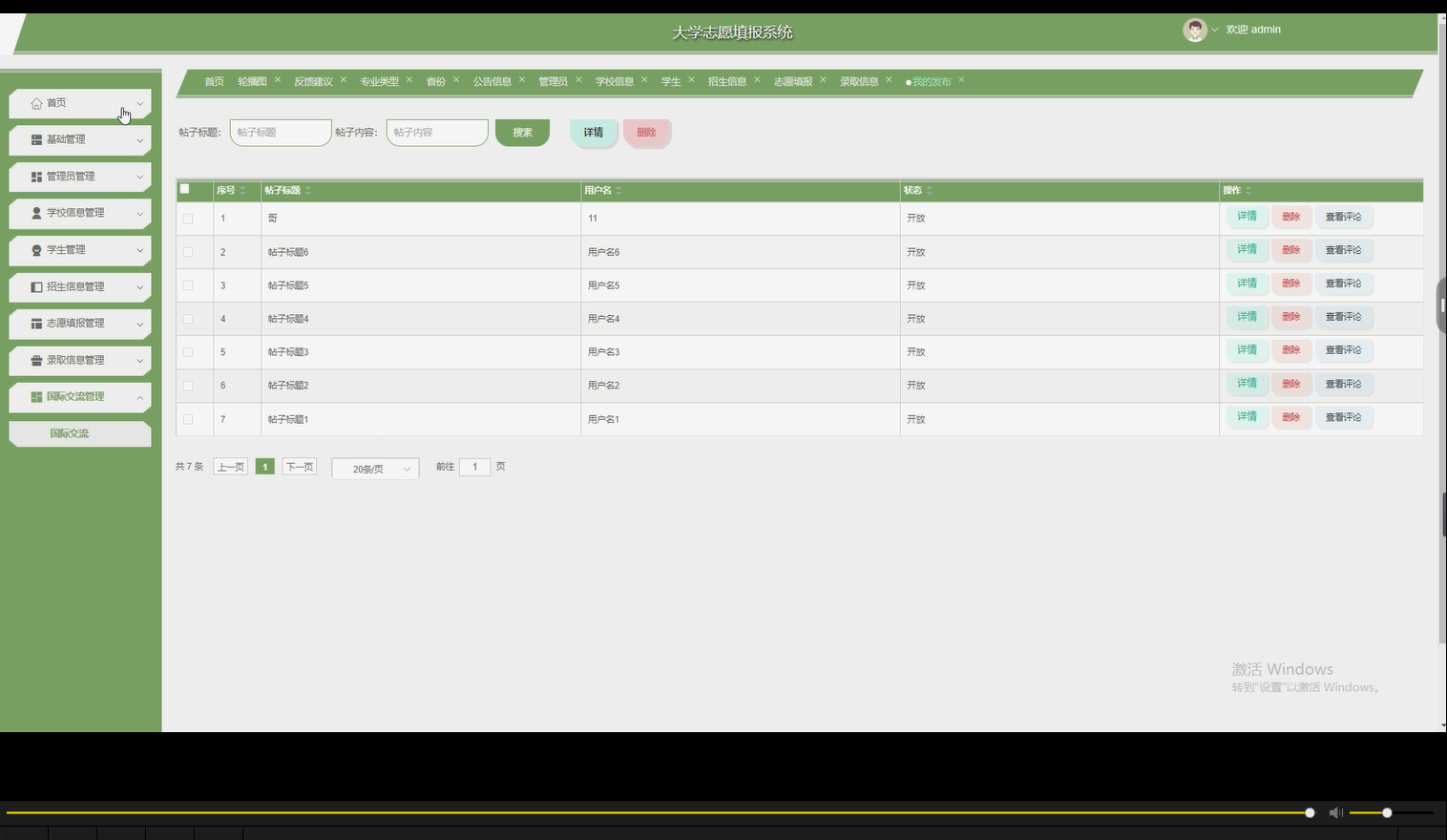Viewport: 1447px width, 840px height.
Task: Switch to the 轮播图 tab
Action: 252,81
